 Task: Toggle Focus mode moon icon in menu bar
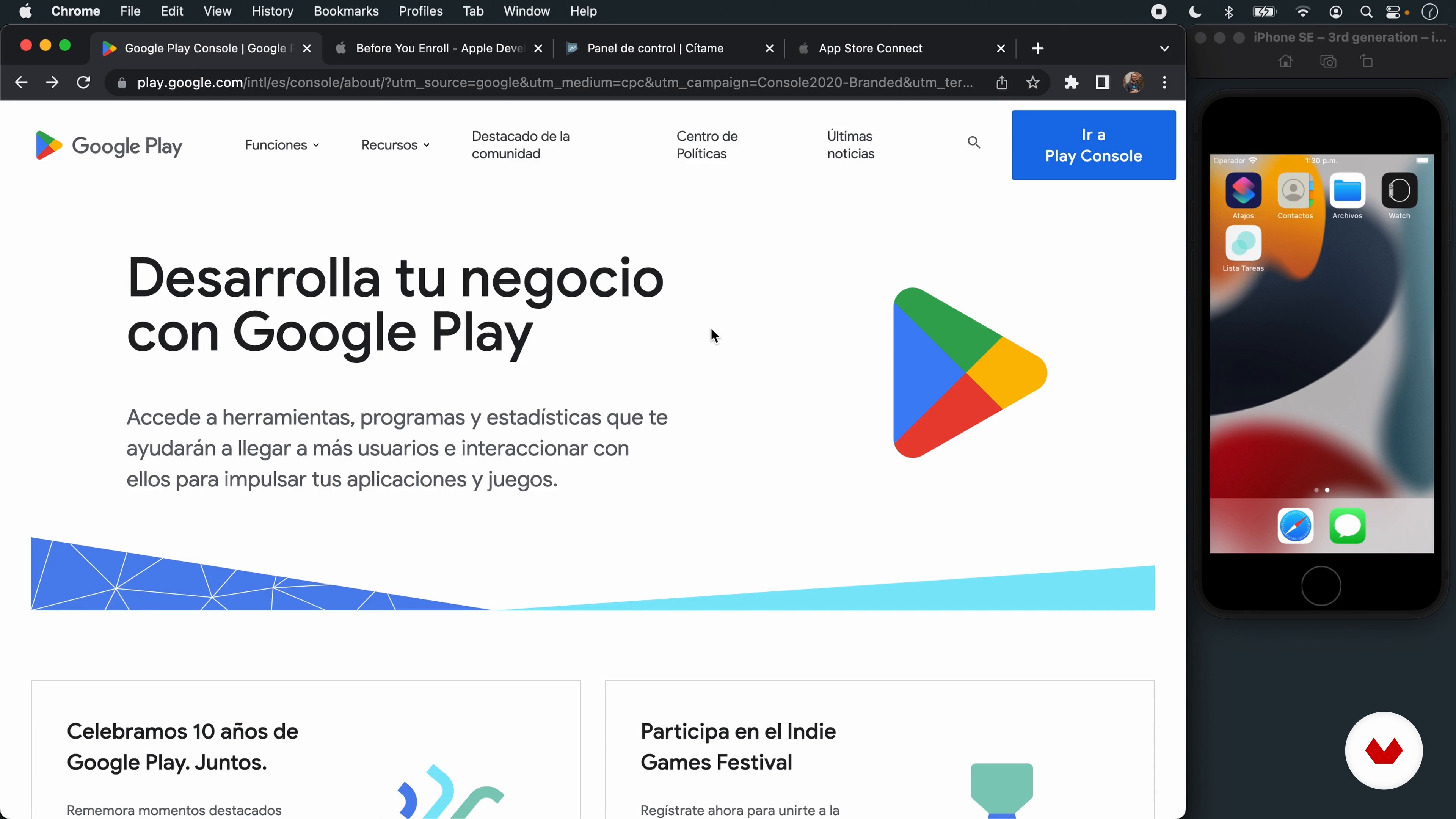[x=1195, y=12]
